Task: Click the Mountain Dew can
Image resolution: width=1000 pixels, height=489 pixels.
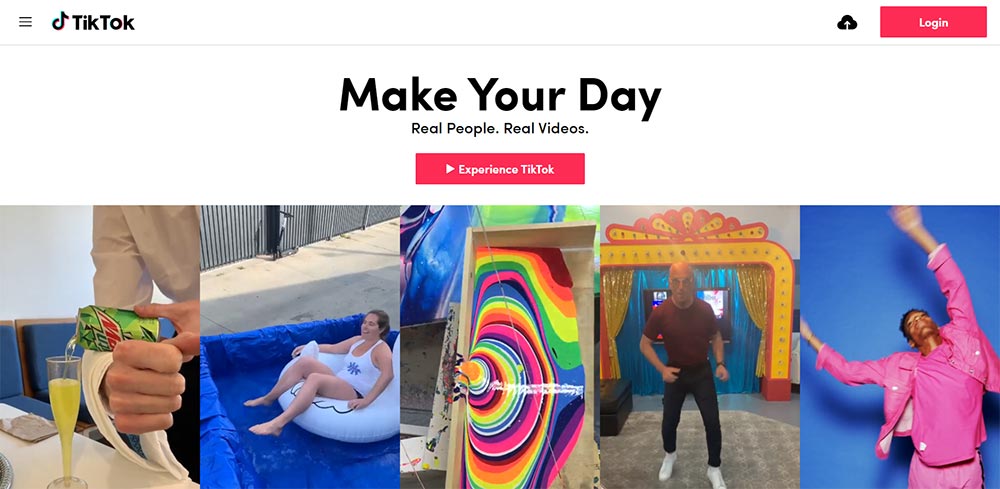Action: pyautogui.click(x=117, y=328)
